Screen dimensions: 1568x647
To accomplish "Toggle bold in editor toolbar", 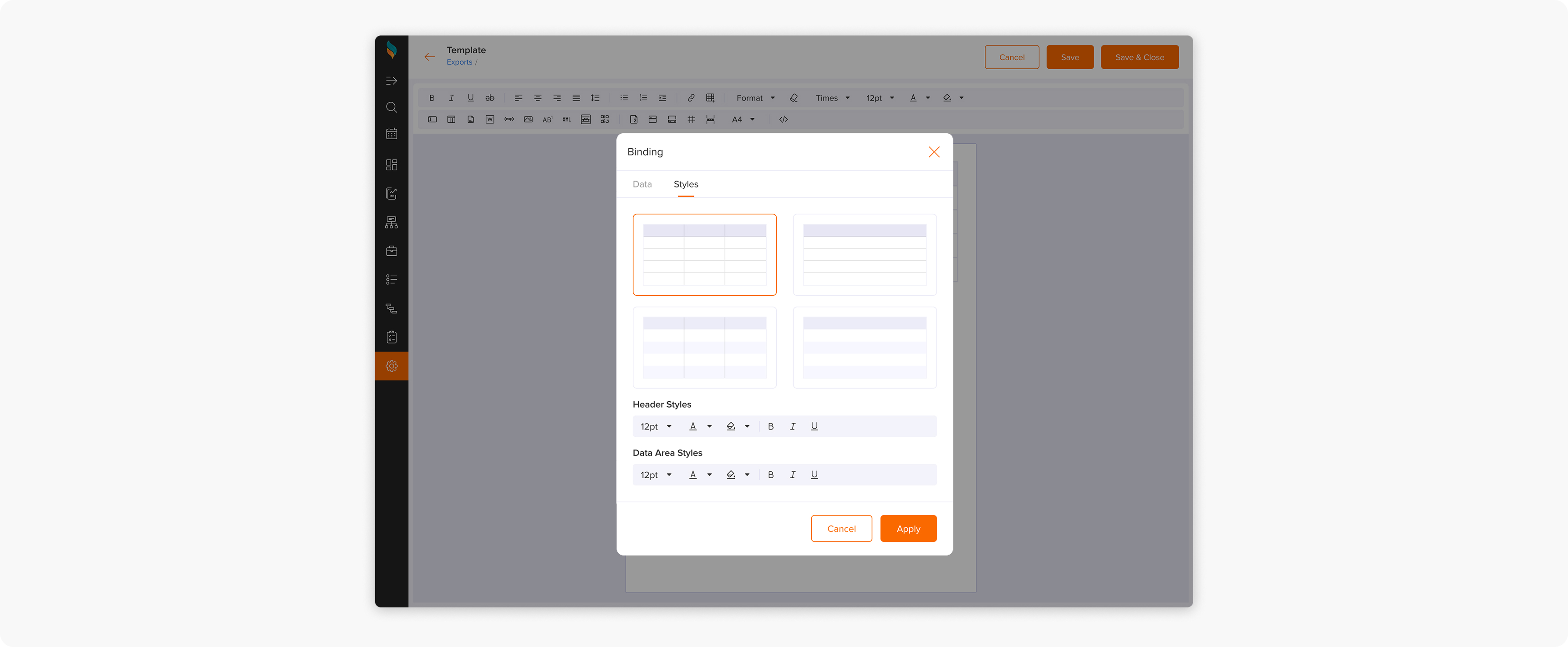I will tap(432, 98).
